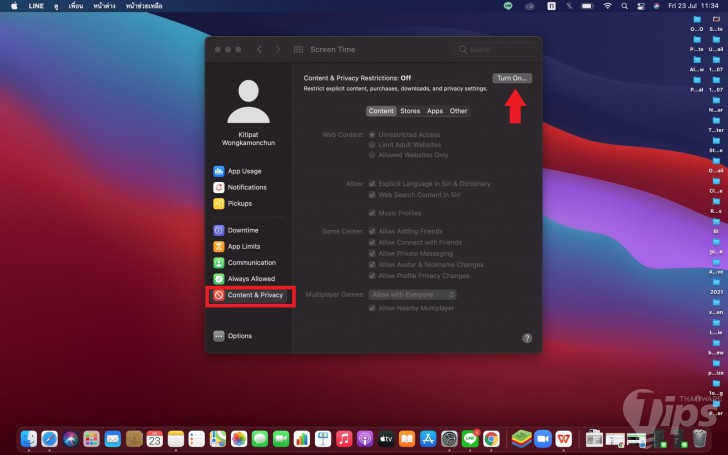The width and height of the screenshot is (728, 455).
Task: Click the user avatar picture
Action: click(248, 101)
